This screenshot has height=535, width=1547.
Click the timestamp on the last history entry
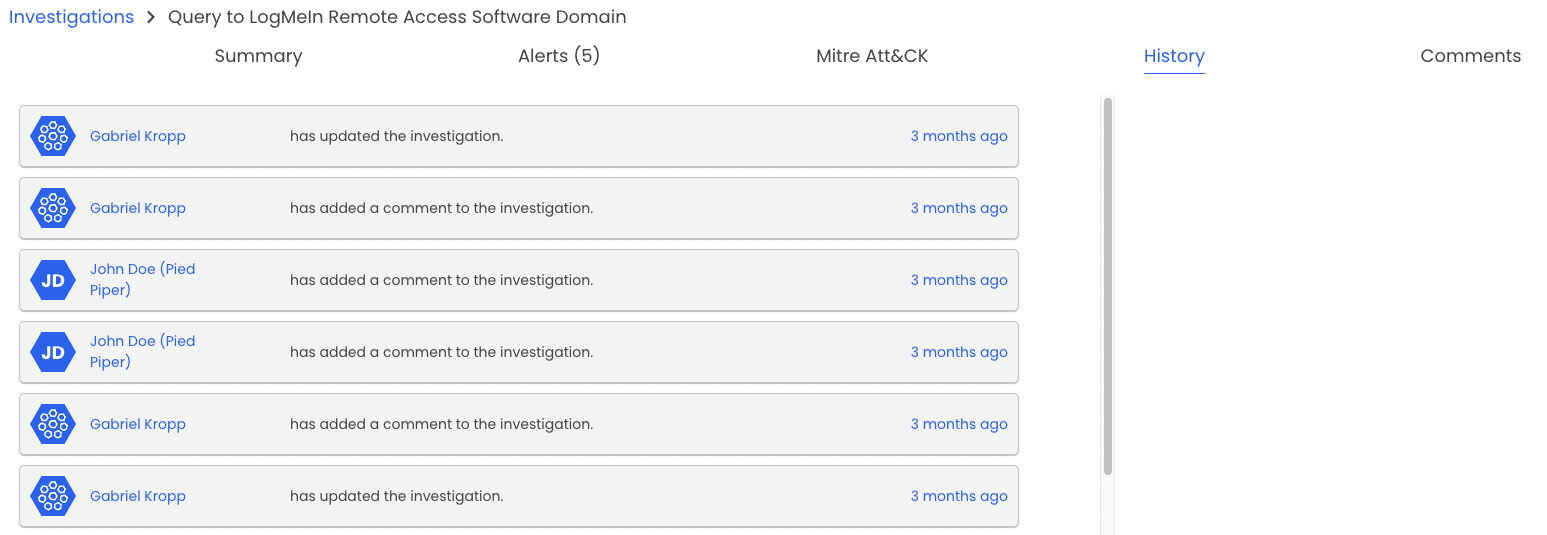(959, 496)
